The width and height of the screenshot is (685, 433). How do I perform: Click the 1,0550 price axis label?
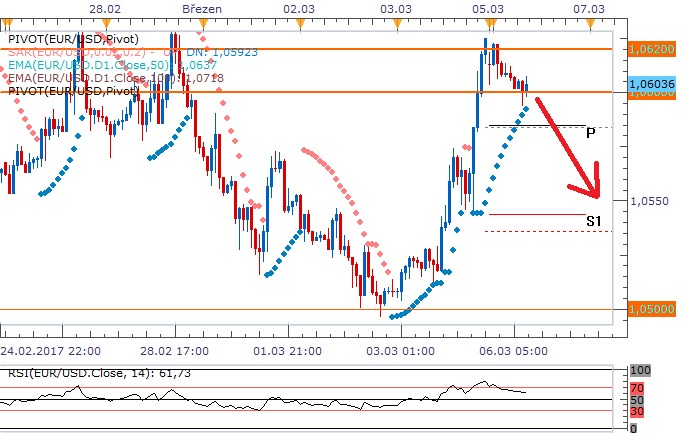(x=649, y=201)
